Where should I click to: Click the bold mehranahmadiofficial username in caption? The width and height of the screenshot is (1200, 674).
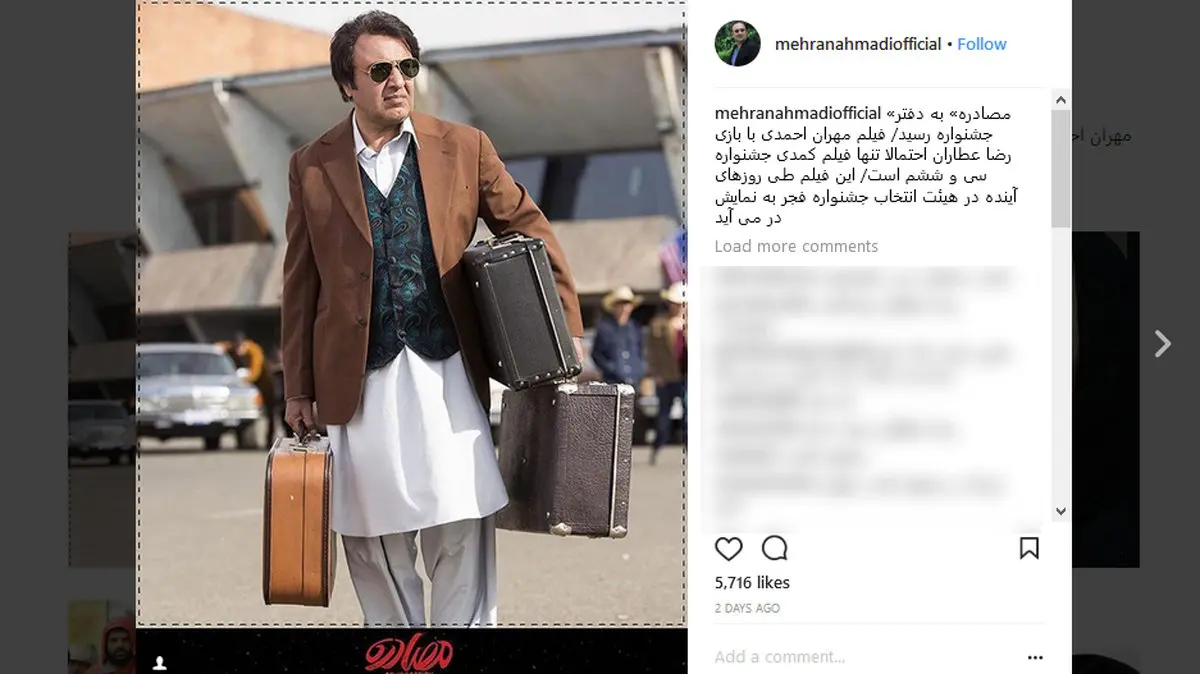(798, 113)
